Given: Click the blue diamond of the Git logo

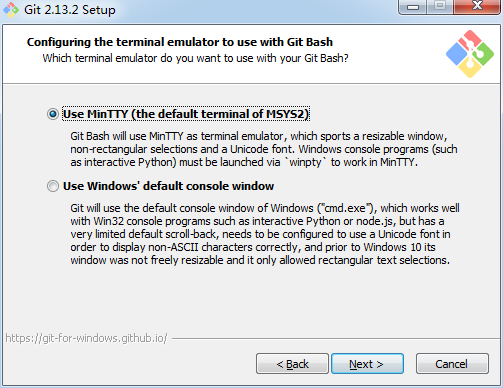Looking at the screenshot, I should pos(457,54).
